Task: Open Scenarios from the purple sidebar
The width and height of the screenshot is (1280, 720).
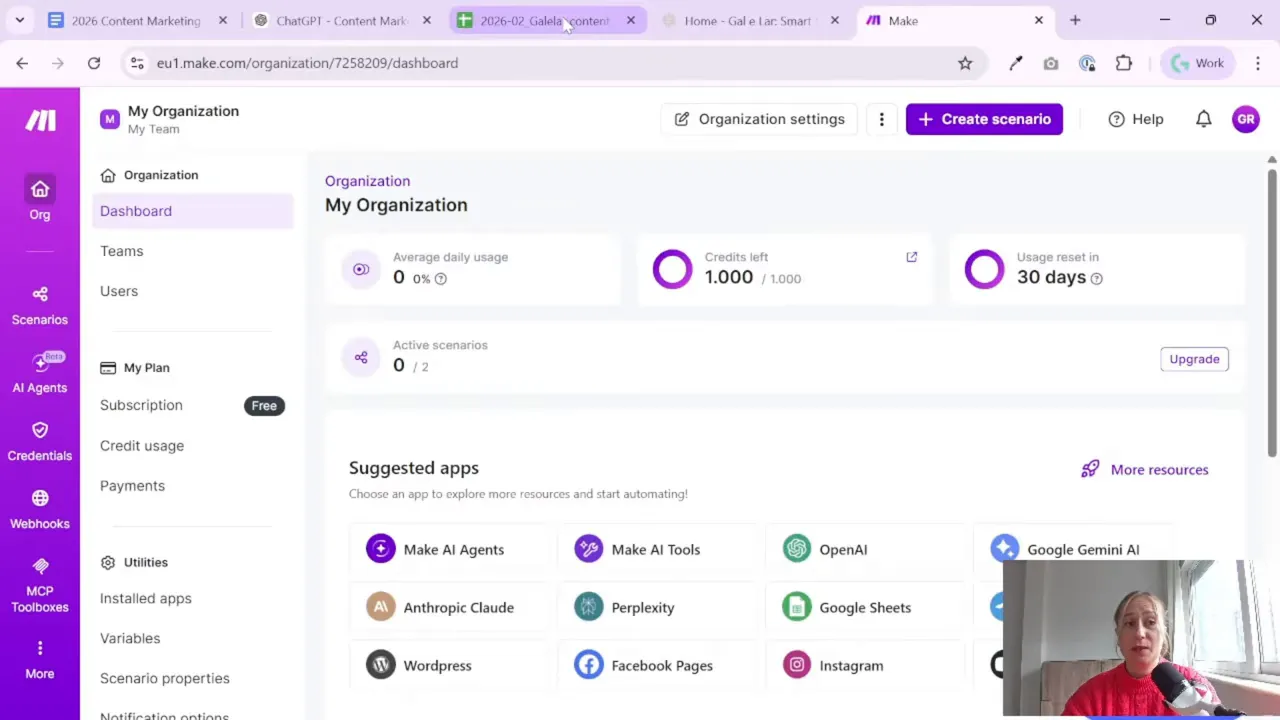Action: [40, 305]
